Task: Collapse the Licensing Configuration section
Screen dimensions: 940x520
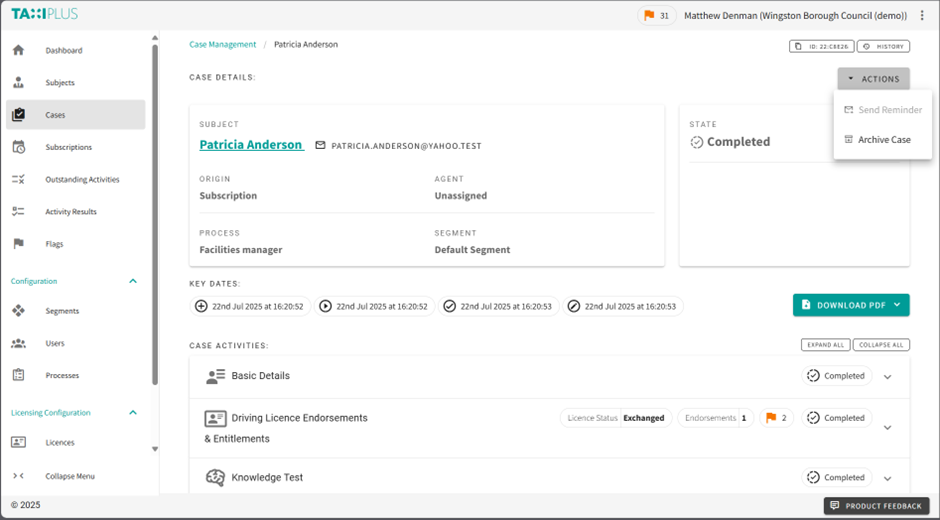Action: [x=133, y=413]
